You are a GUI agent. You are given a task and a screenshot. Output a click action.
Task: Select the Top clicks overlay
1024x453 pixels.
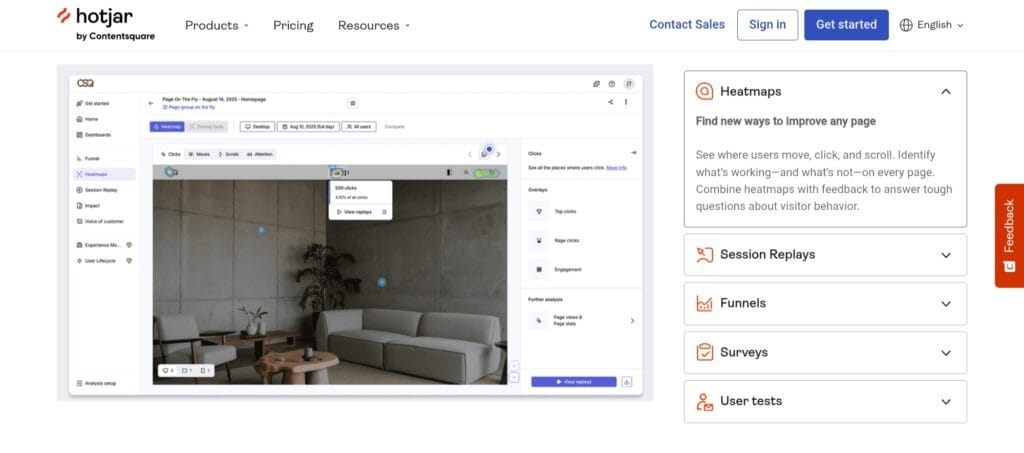pyautogui.click(x=553, y=211)
